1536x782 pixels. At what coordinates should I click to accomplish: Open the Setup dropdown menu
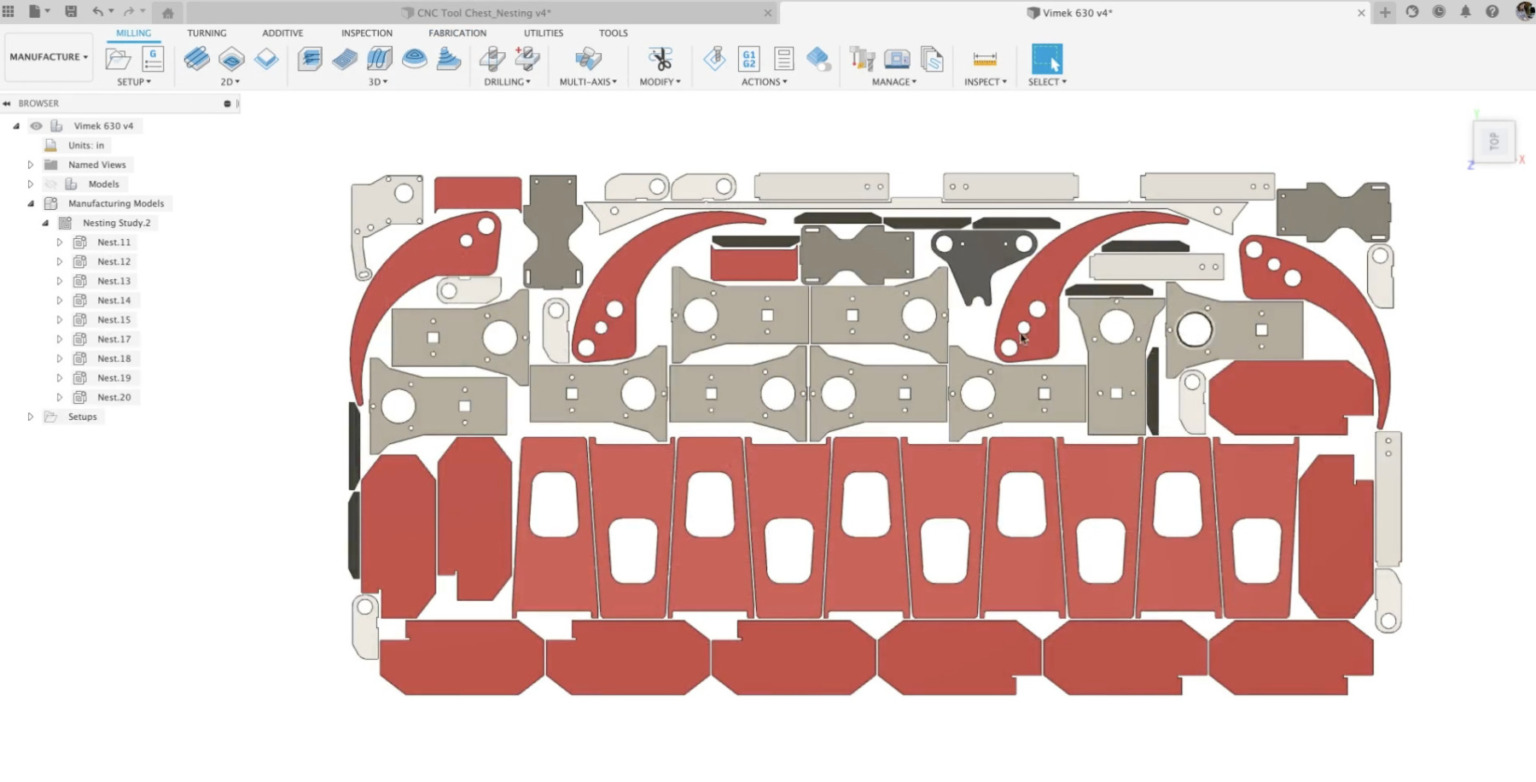click(133, 82)
